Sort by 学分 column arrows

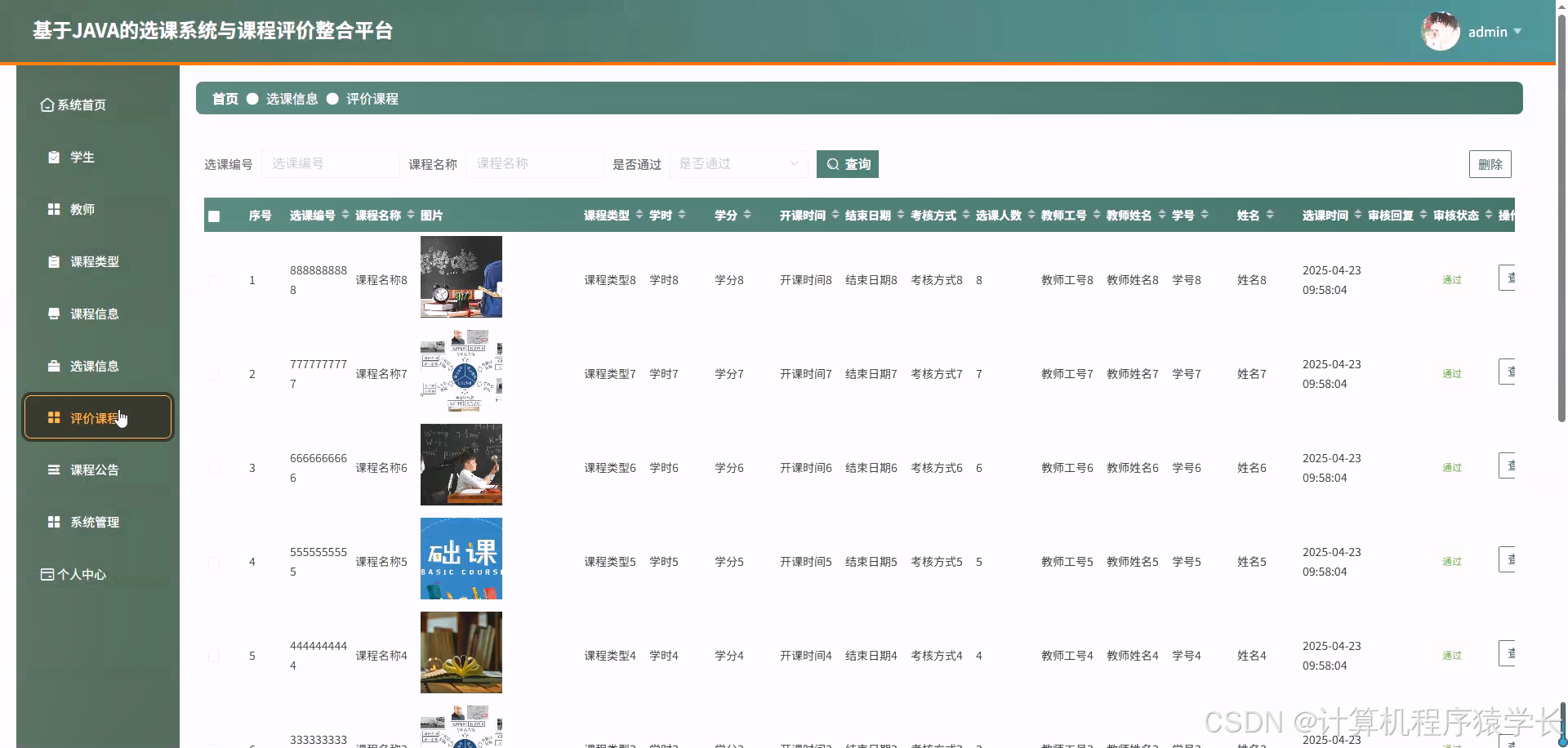[x=747, y=215]
